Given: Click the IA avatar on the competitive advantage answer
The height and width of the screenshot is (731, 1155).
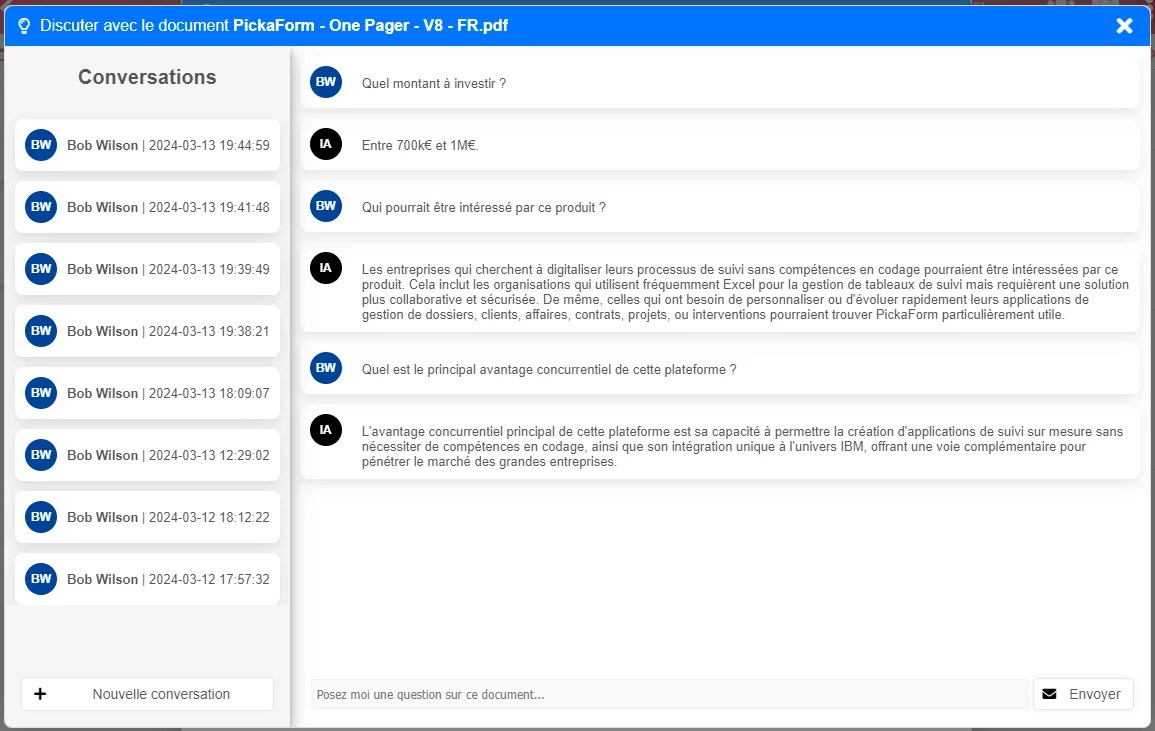Looking at the screenshot, I should (x=325, y=430).
